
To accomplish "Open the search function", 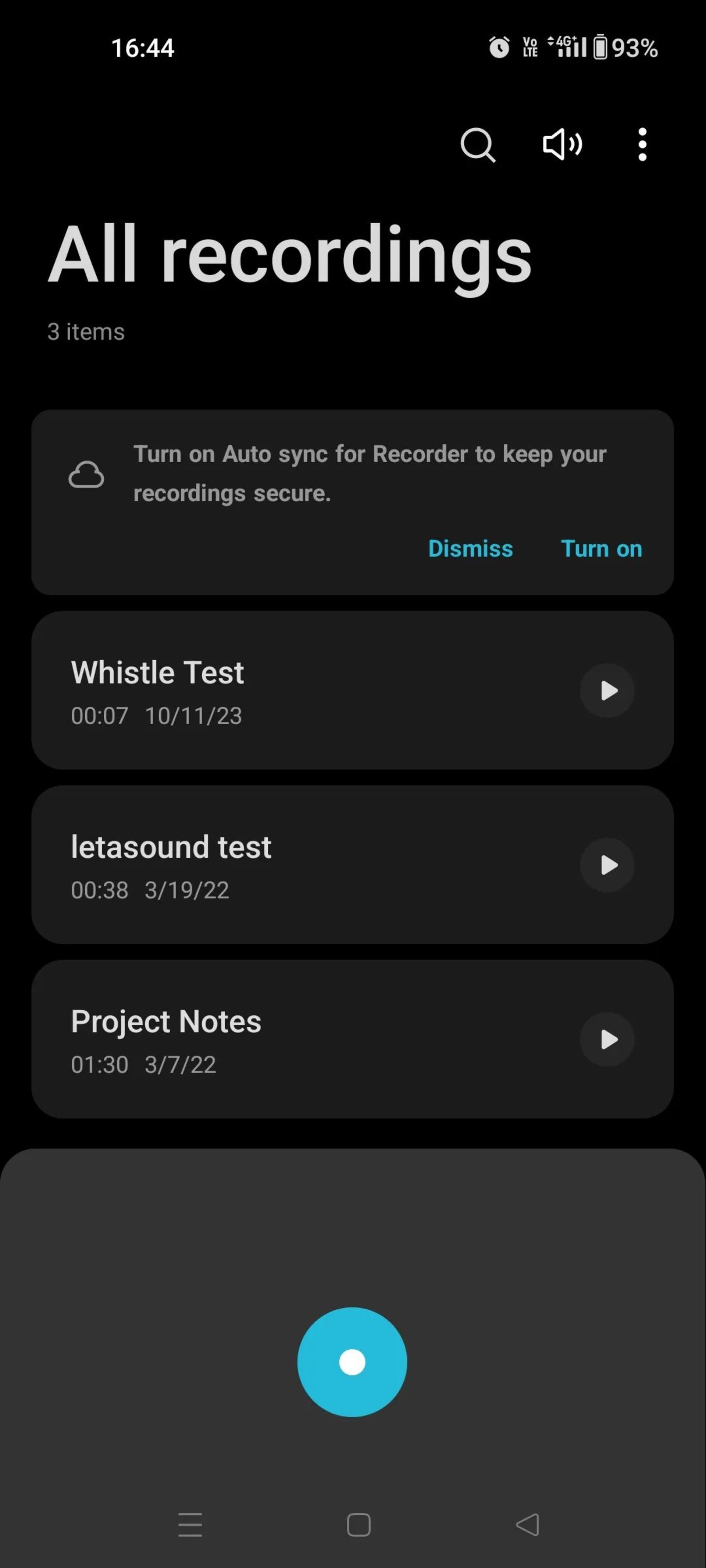I will click(x=478, y=144).
